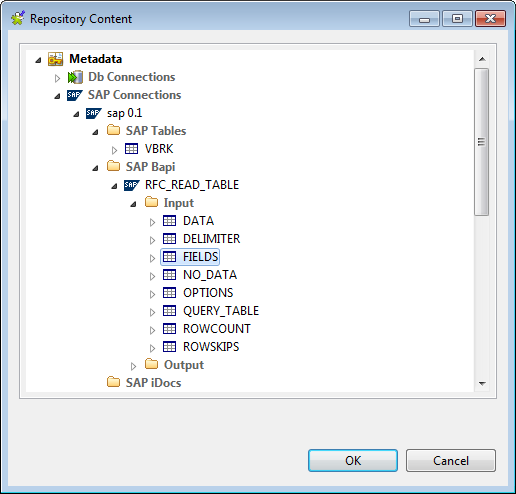Click the RFC_READ_TABLE SAP icon
516x494 pixels.
(x=132, y=185)
